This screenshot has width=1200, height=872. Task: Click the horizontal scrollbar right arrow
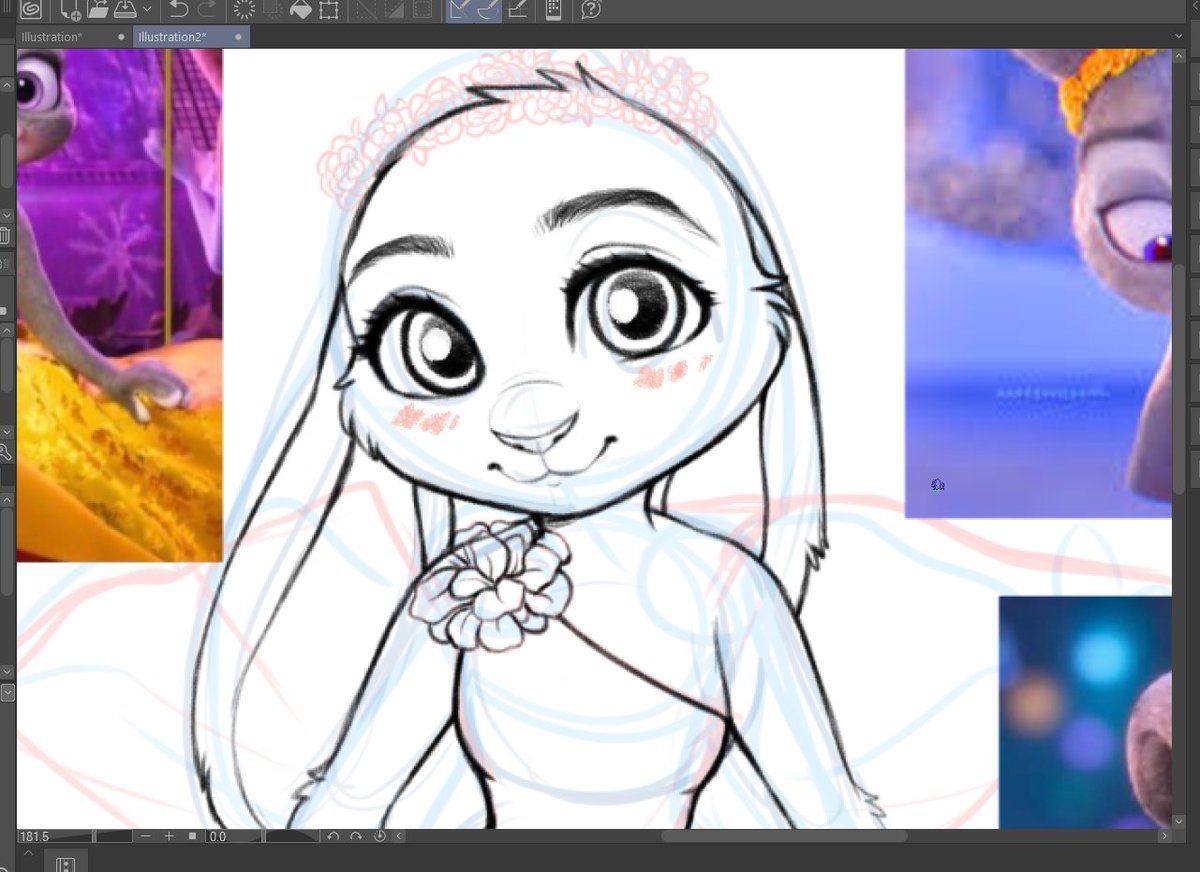tap(1164, 836)
